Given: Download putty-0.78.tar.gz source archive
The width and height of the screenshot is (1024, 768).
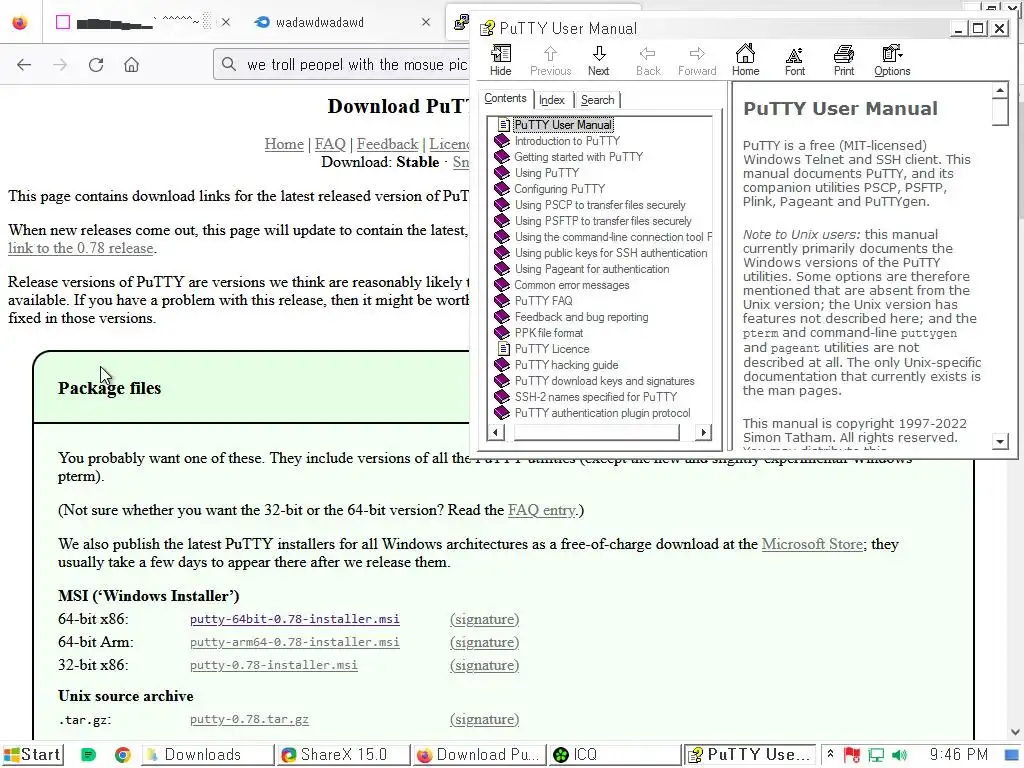Looking at the screenshot, I should tap(249, 719).
